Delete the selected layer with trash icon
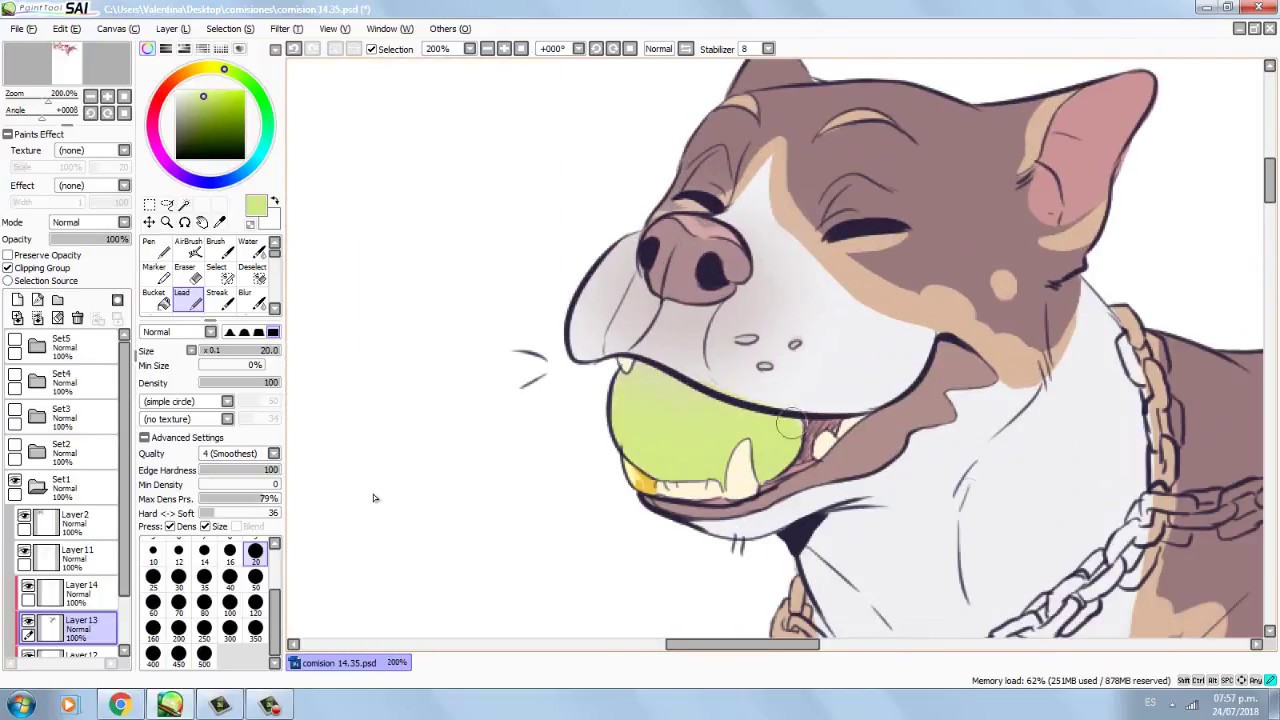The height and width of the screenshot is (720, 1280). click(77, 318)
